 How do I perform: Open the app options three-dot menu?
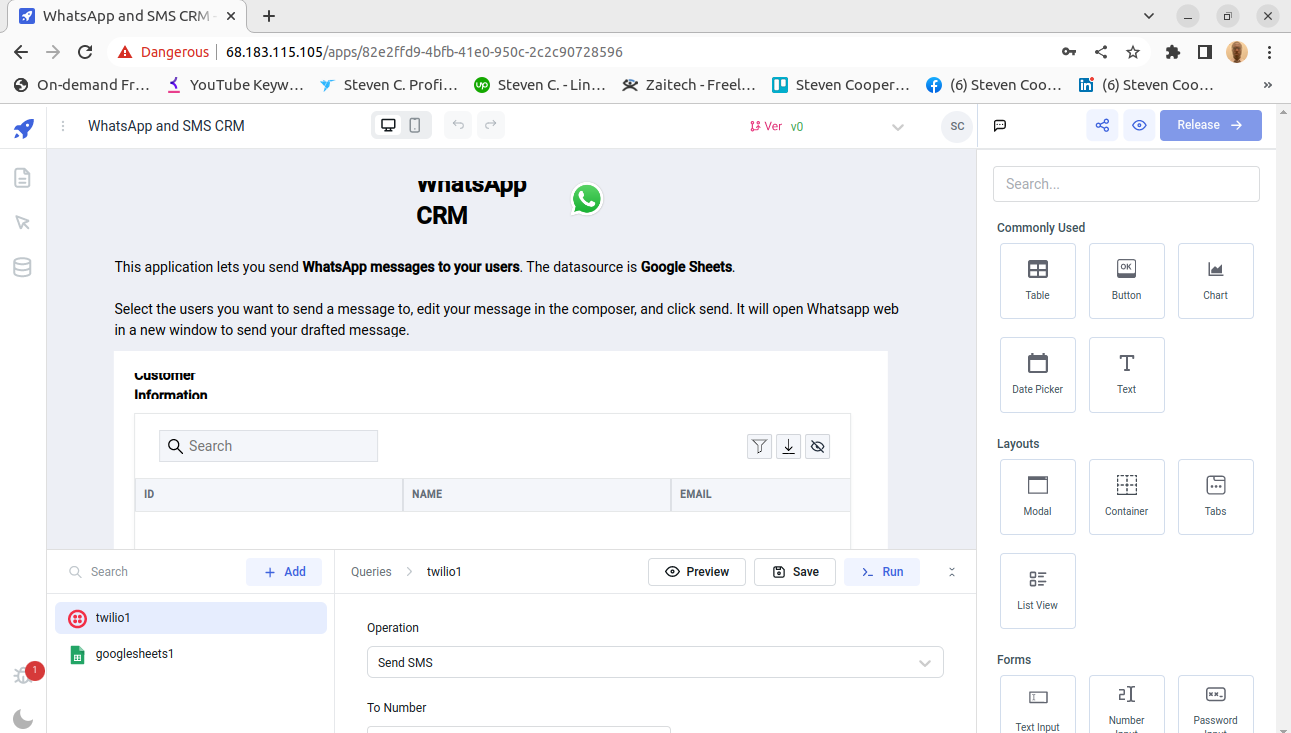[x=63, y=126]
